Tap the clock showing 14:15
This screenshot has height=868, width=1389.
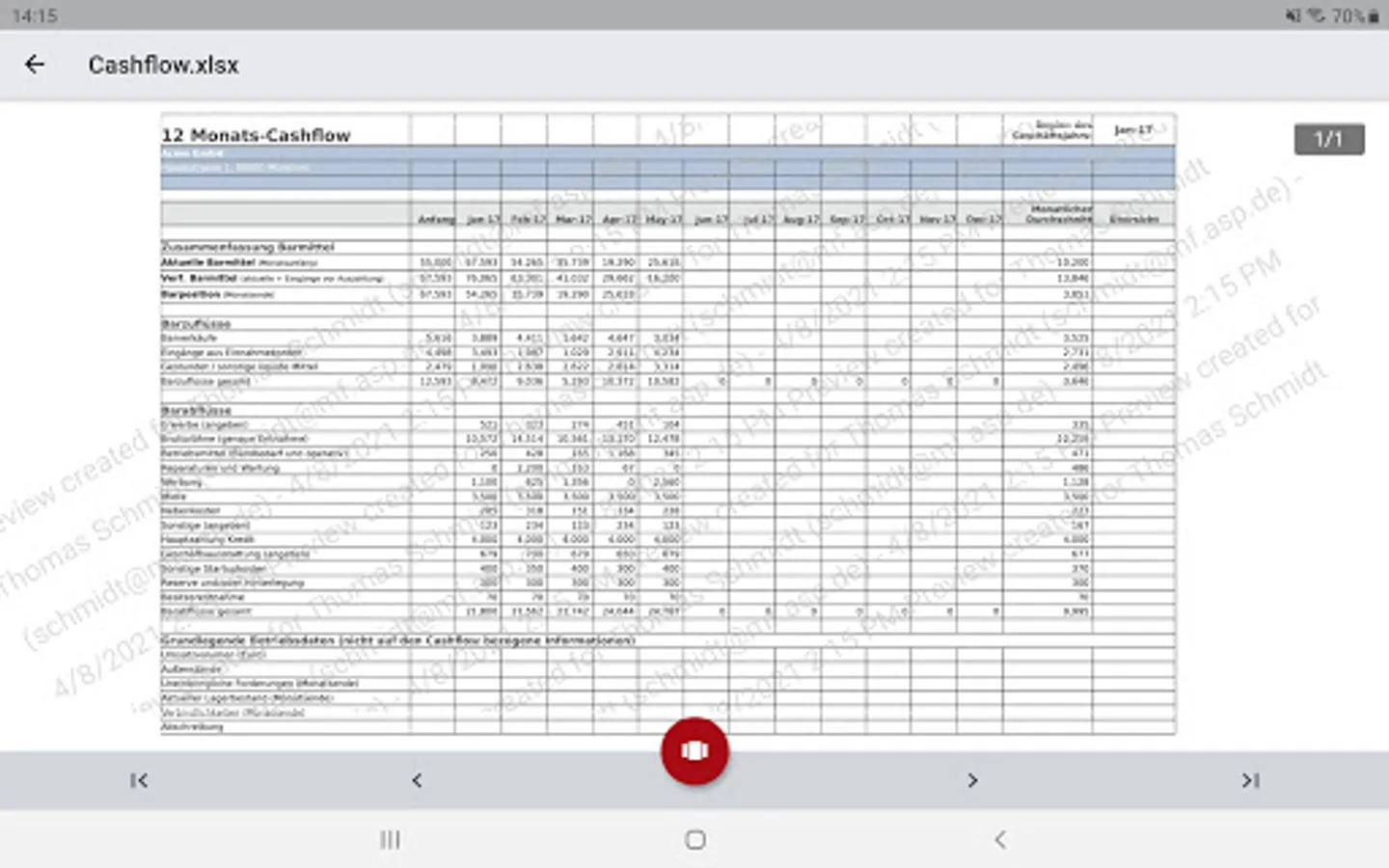pos(35,15)
